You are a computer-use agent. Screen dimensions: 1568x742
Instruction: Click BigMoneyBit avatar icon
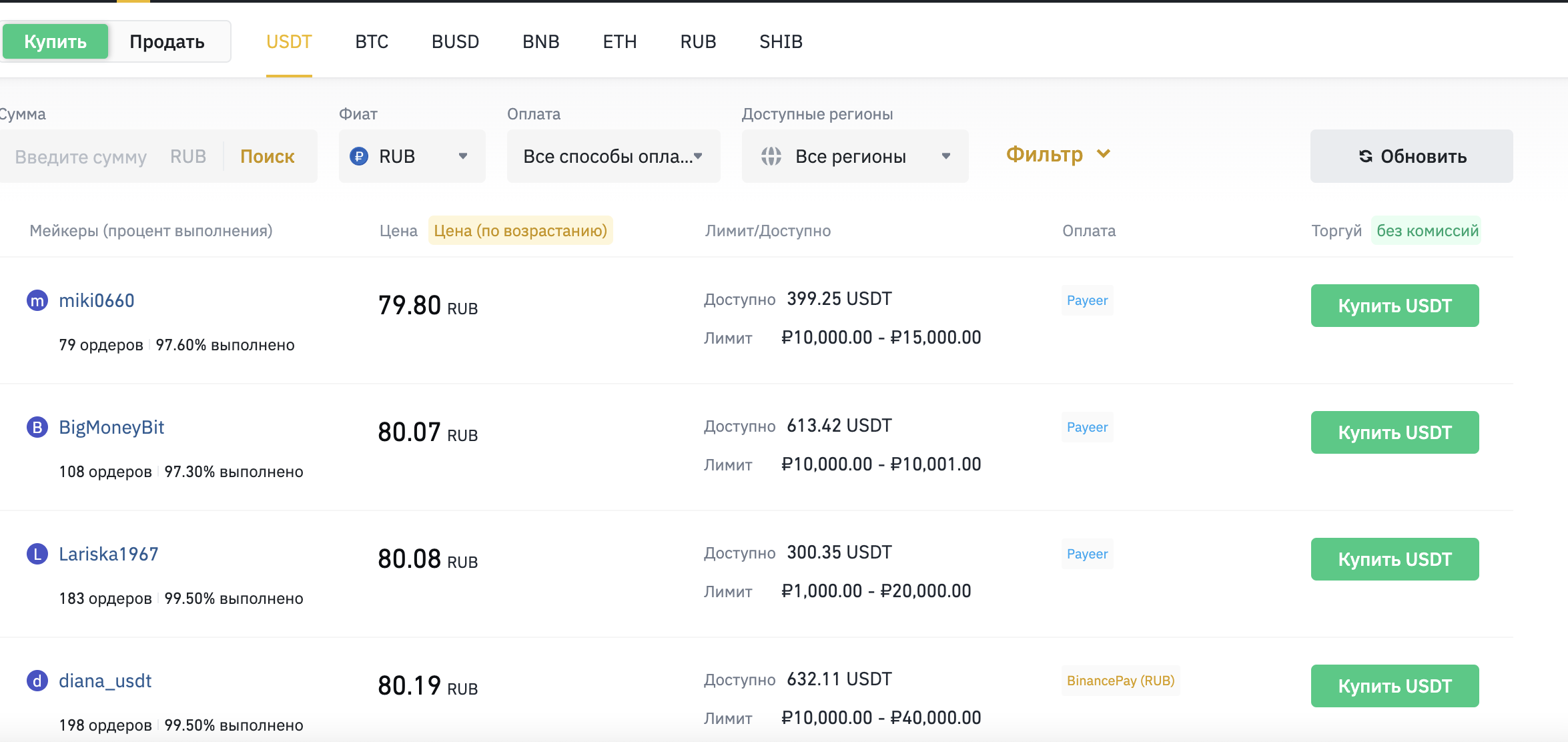pos(37,427)
